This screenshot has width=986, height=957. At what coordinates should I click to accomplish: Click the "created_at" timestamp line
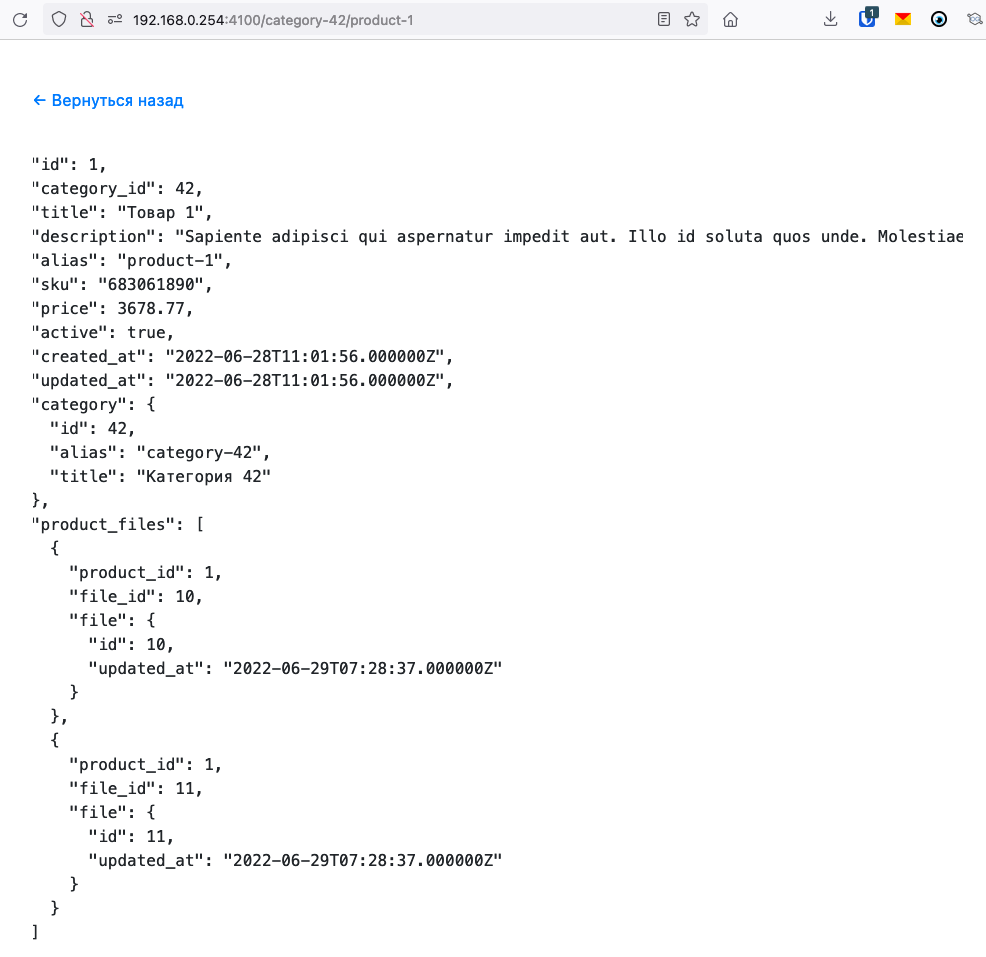(x=242, y=357)
